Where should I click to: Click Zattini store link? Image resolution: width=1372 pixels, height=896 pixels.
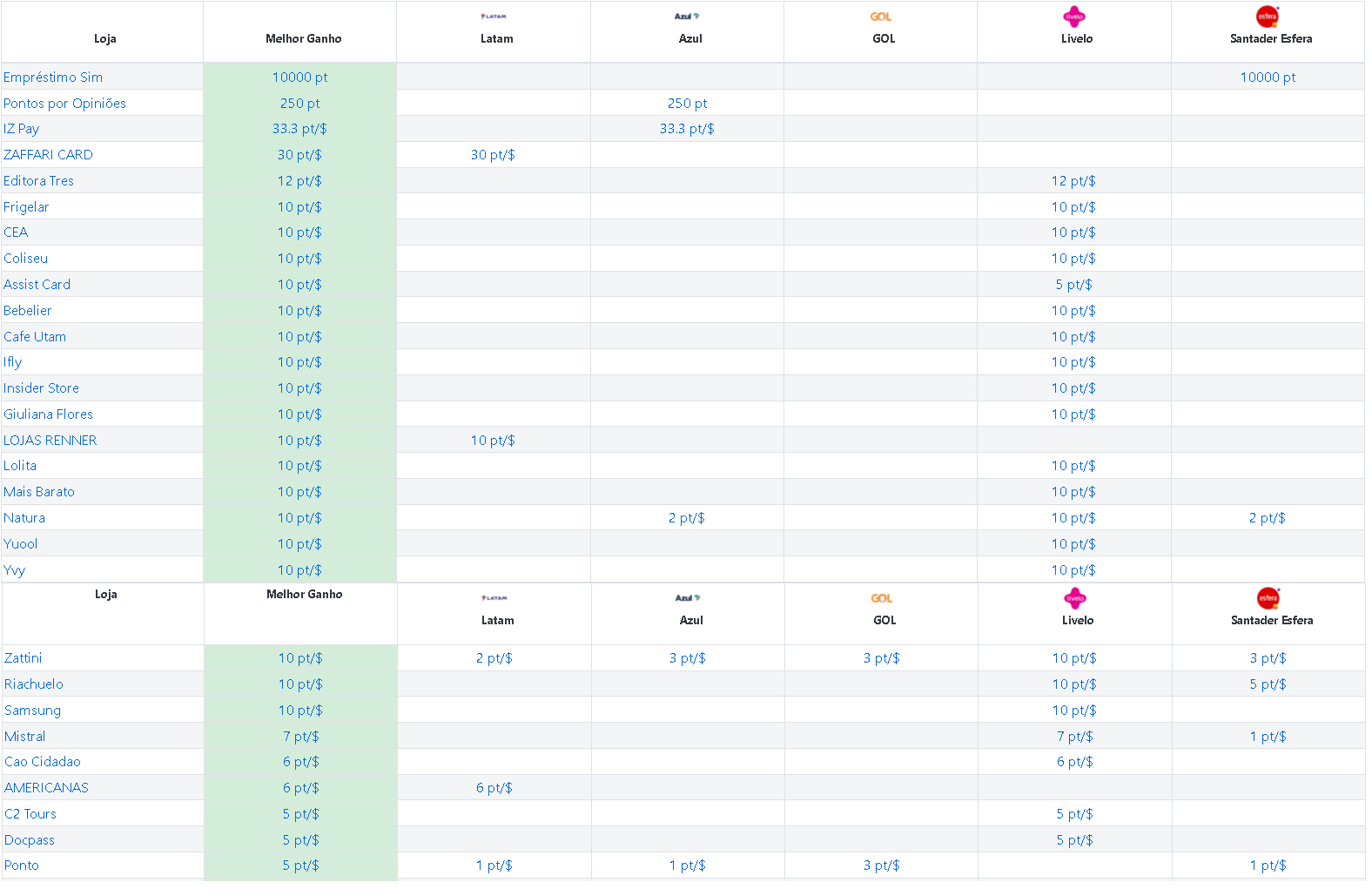(23, 658)
